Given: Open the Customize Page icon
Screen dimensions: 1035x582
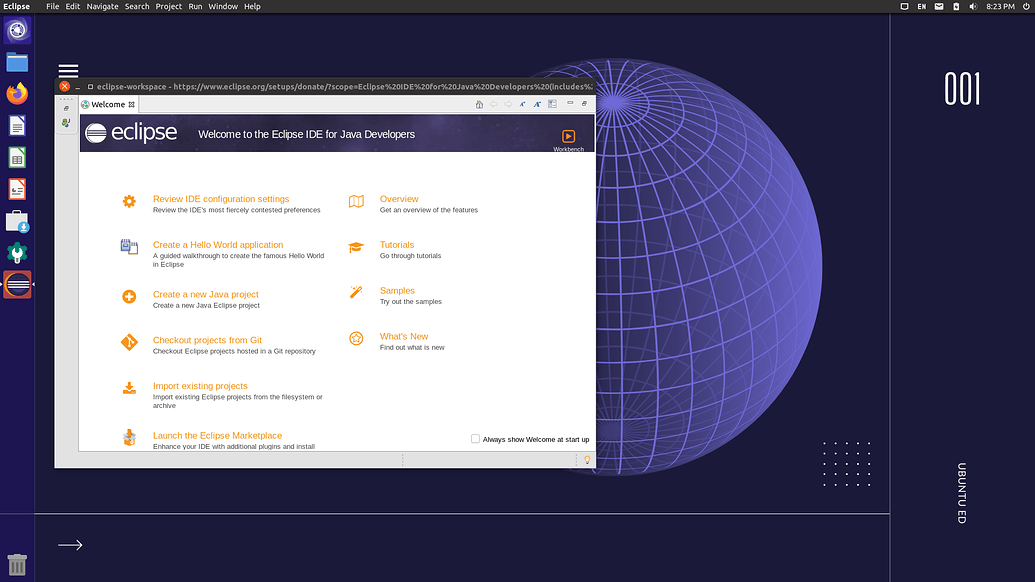Looking at the screenshot, I should pyautogui.click(x=552, y=104).
